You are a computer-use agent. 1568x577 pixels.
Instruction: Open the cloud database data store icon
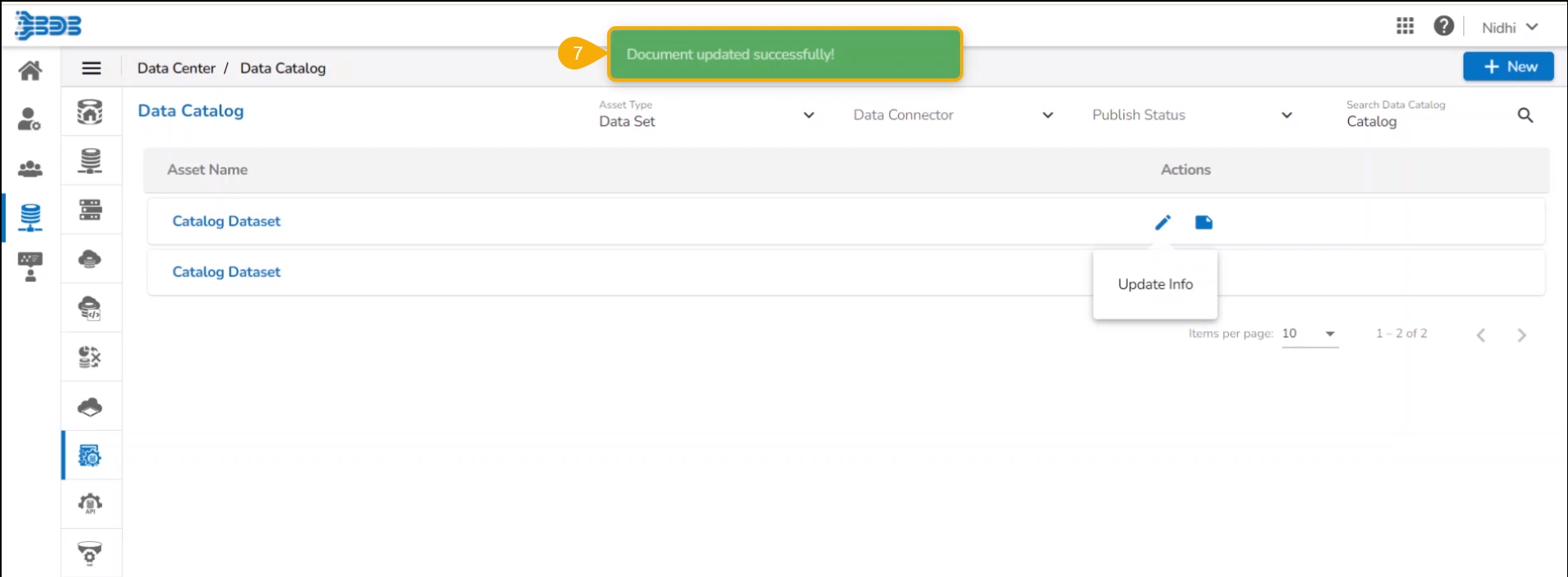tap(90, 259)
